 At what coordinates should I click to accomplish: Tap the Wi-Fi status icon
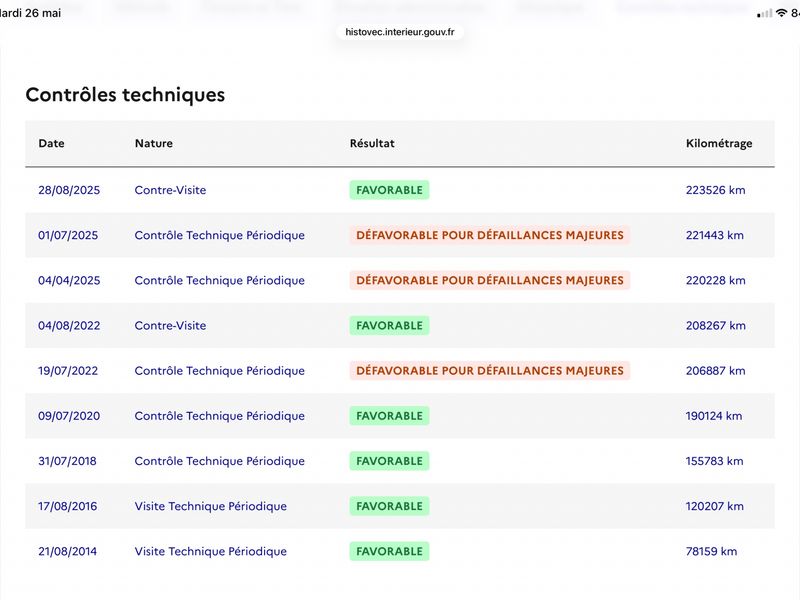[x=781, y=13]
